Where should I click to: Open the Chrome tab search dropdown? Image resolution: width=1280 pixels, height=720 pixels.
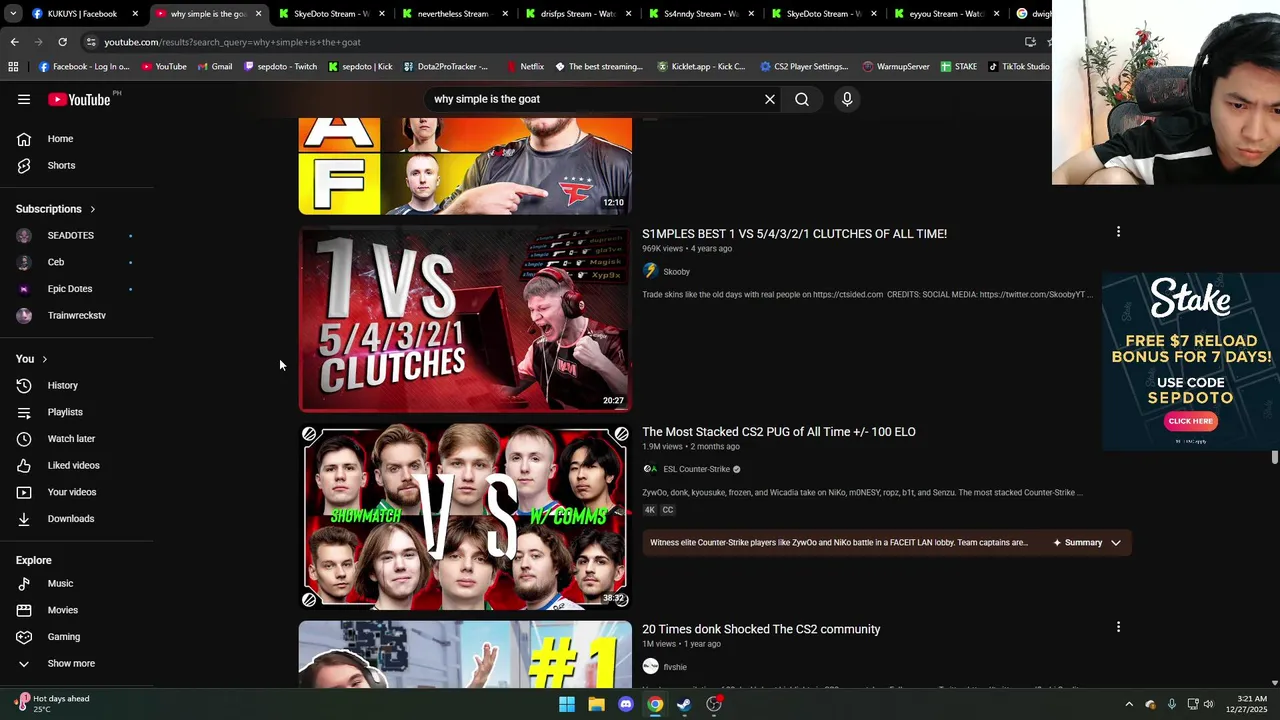click(x=13, y=14)
